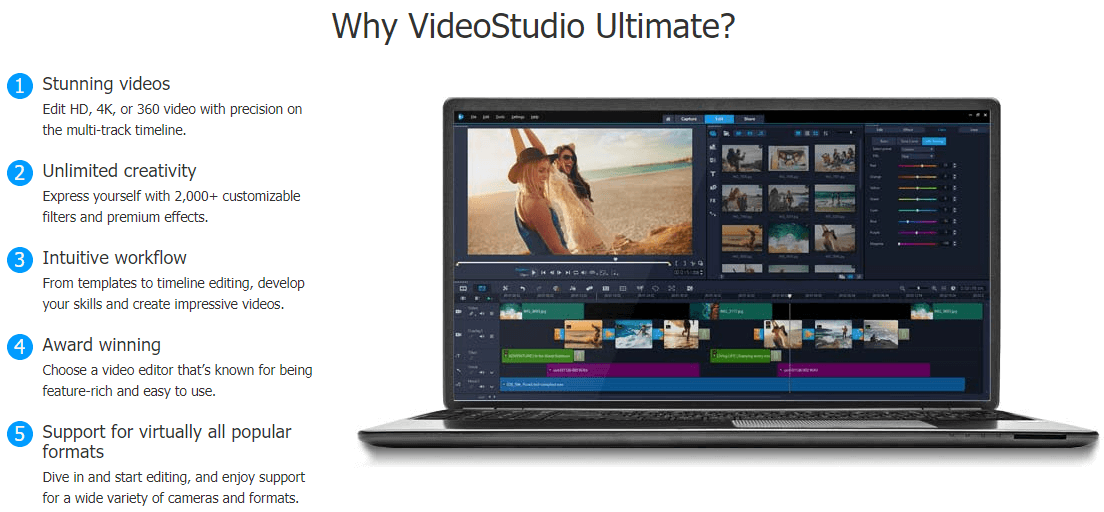Adjust the Blue HSL slider
This screenshot has height=512, width=1104.
point(917,221)
